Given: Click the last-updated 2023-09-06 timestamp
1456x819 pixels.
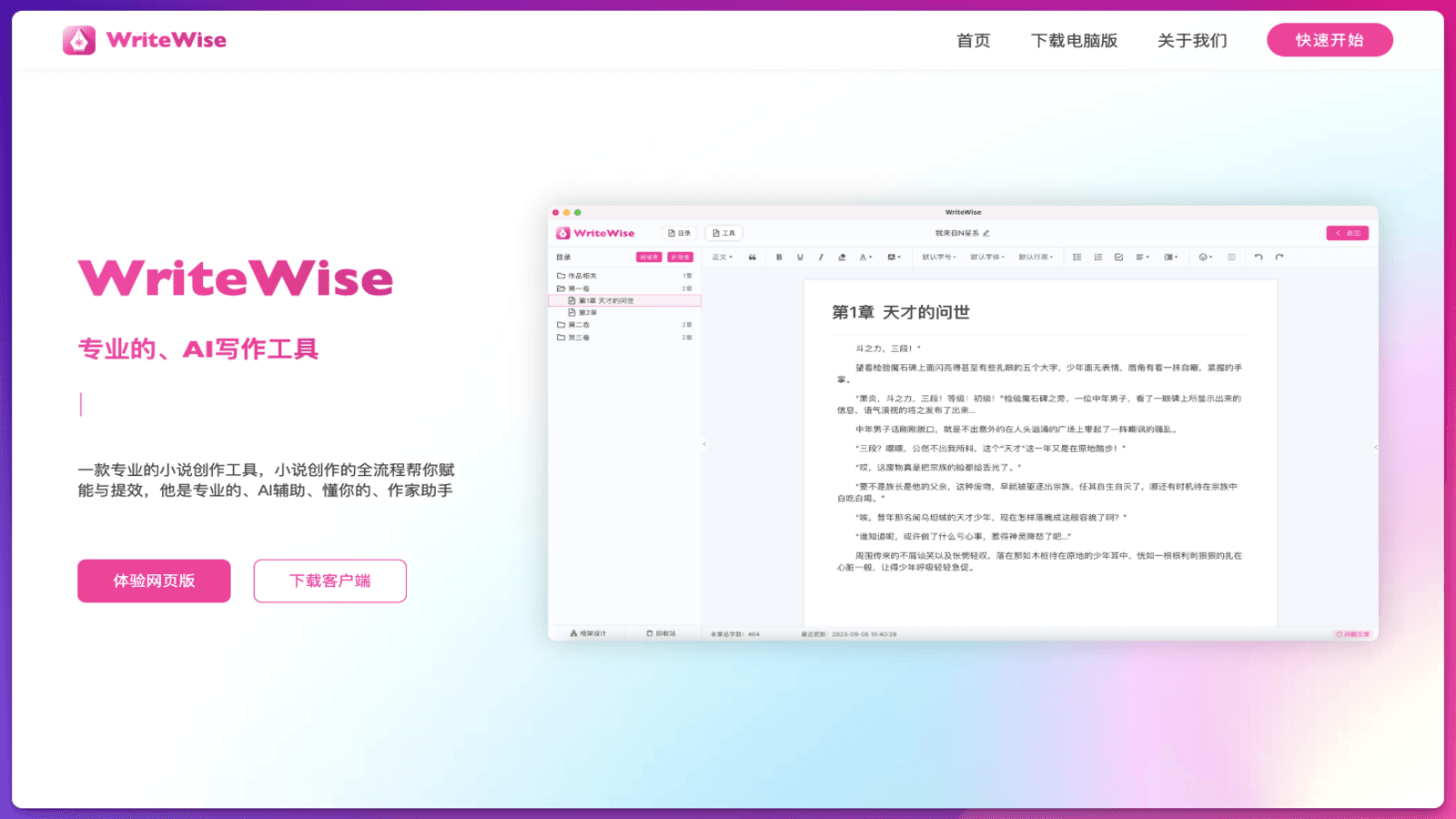Looking at the screenshot, I should [849, 634].
